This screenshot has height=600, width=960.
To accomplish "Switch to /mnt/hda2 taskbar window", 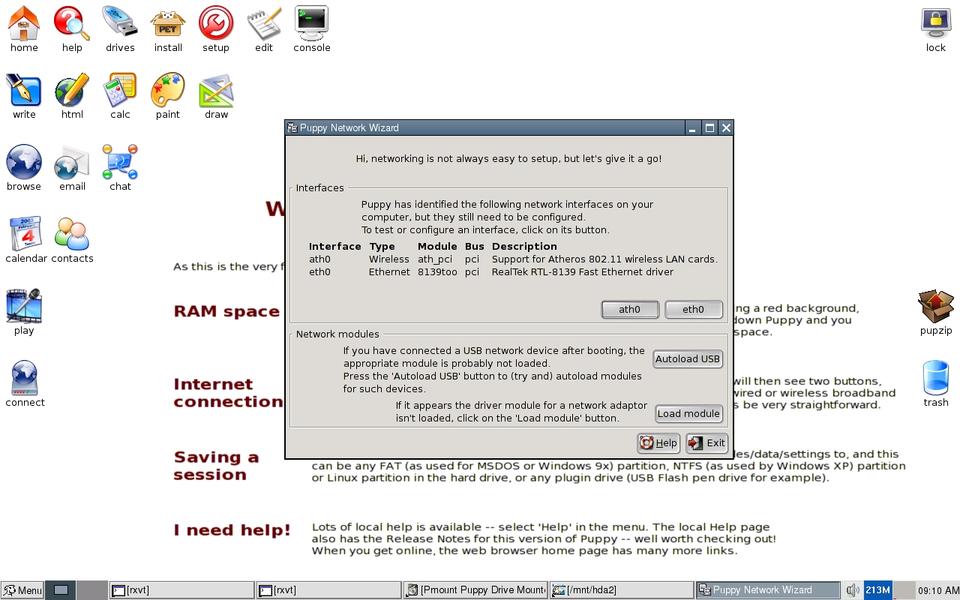I will tap(622, 590).
